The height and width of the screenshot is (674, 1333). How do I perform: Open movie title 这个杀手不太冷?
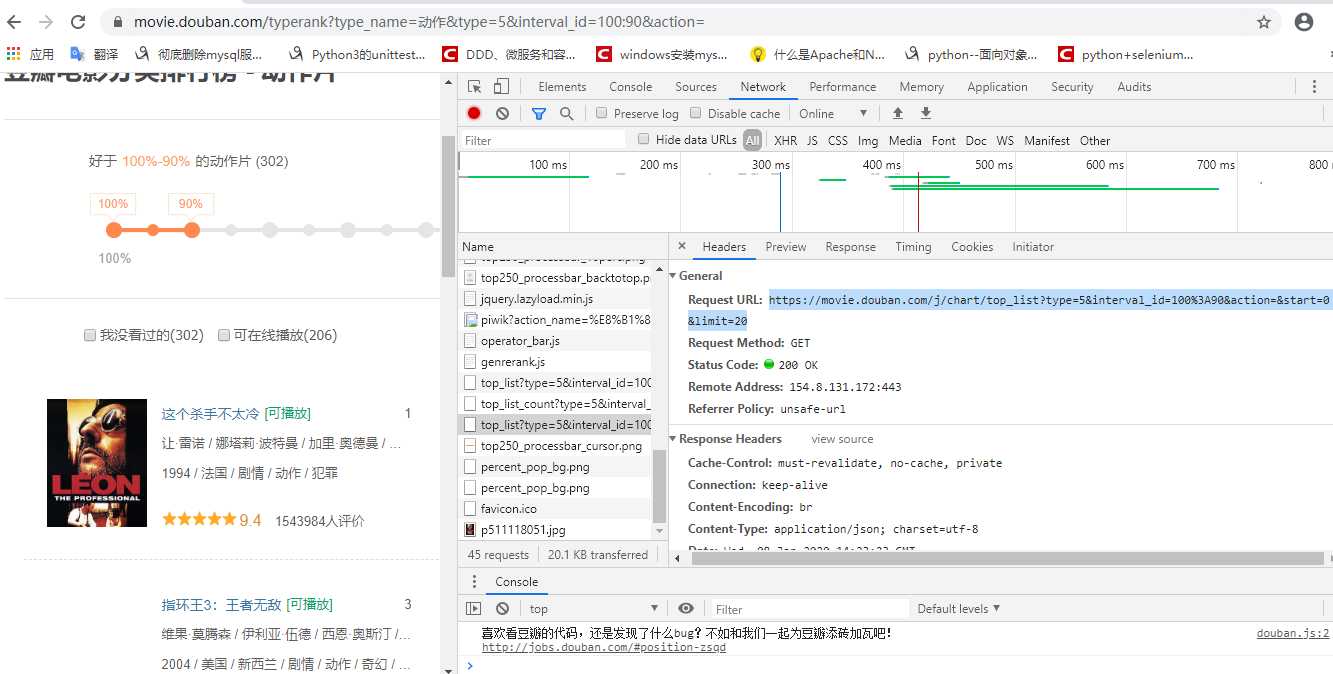(210, 413)
